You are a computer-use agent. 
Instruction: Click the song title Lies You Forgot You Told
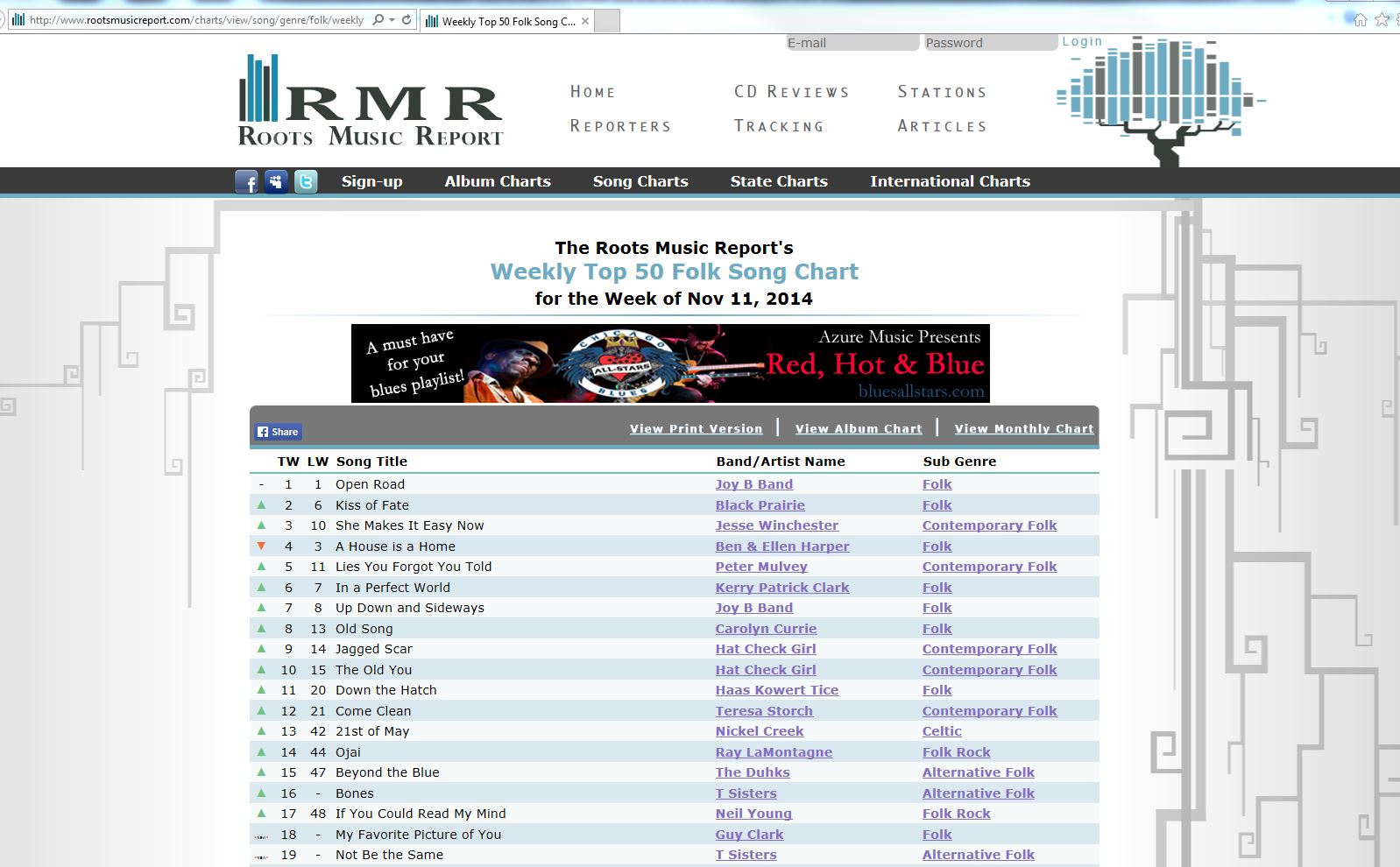point(414,567)
